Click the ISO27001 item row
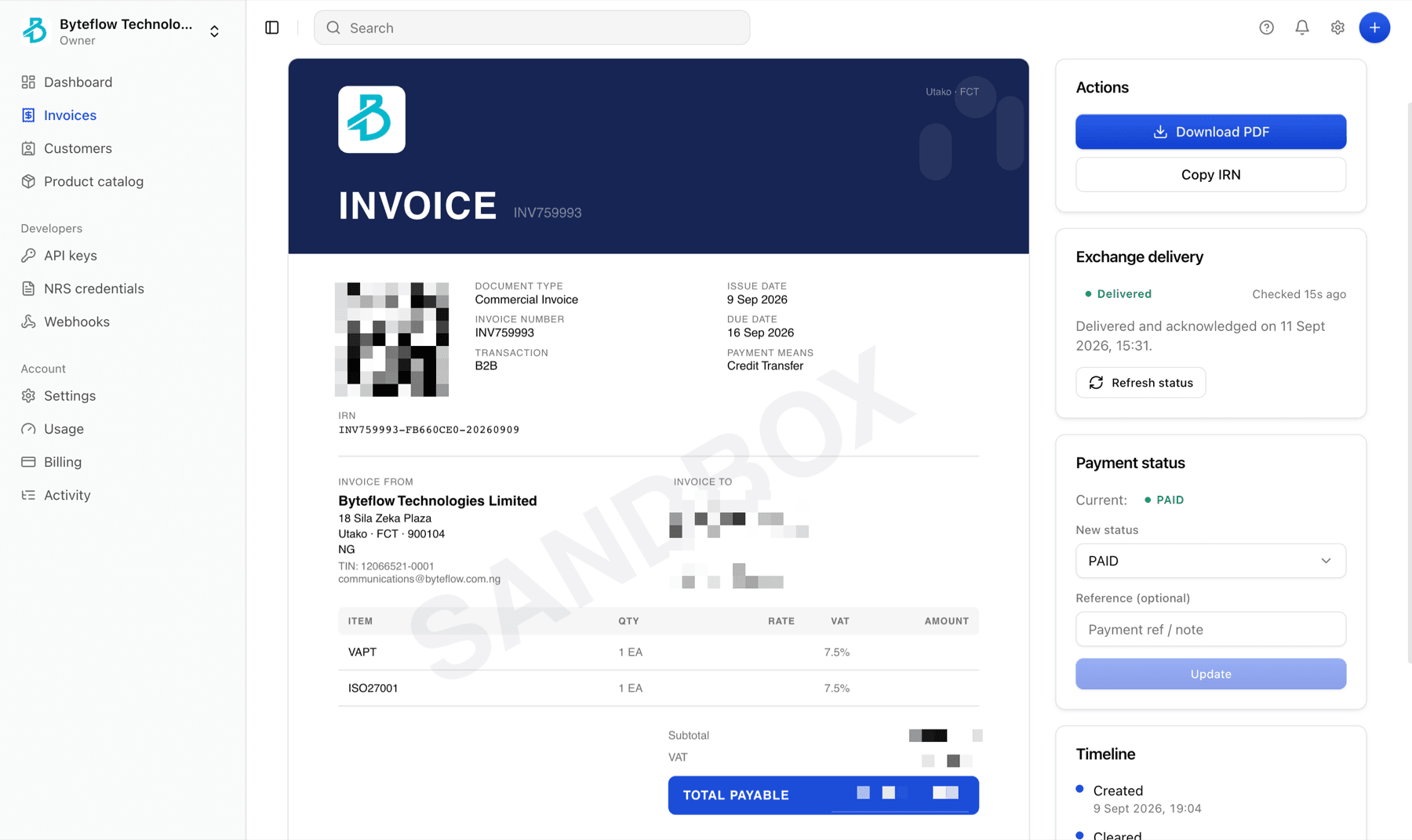The image size is (1412, 840). (658, 689)
